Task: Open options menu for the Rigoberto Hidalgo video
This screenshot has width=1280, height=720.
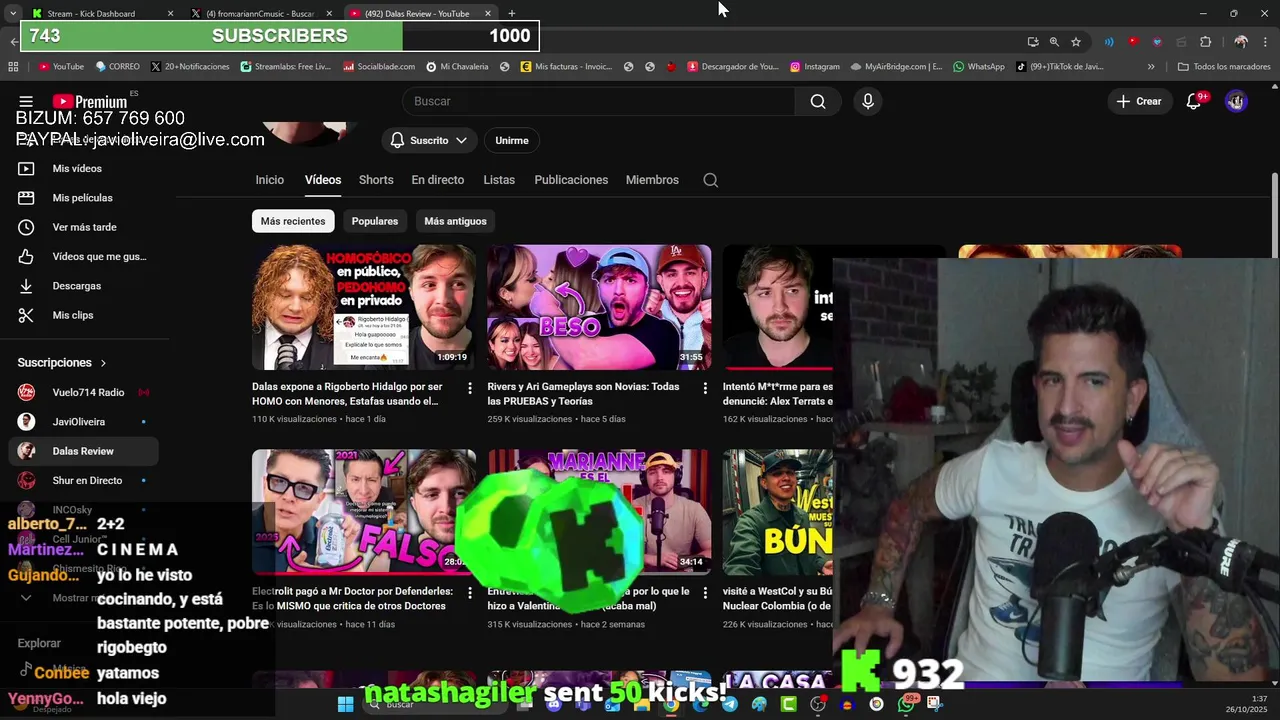Action: [x=469, y=388]
